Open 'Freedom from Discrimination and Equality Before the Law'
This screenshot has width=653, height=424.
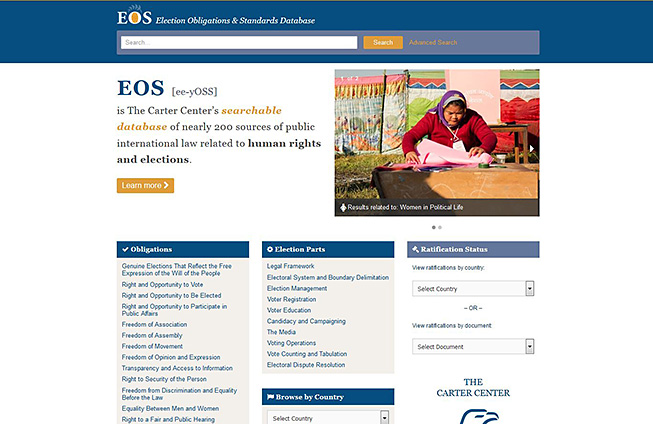point(179,394)
